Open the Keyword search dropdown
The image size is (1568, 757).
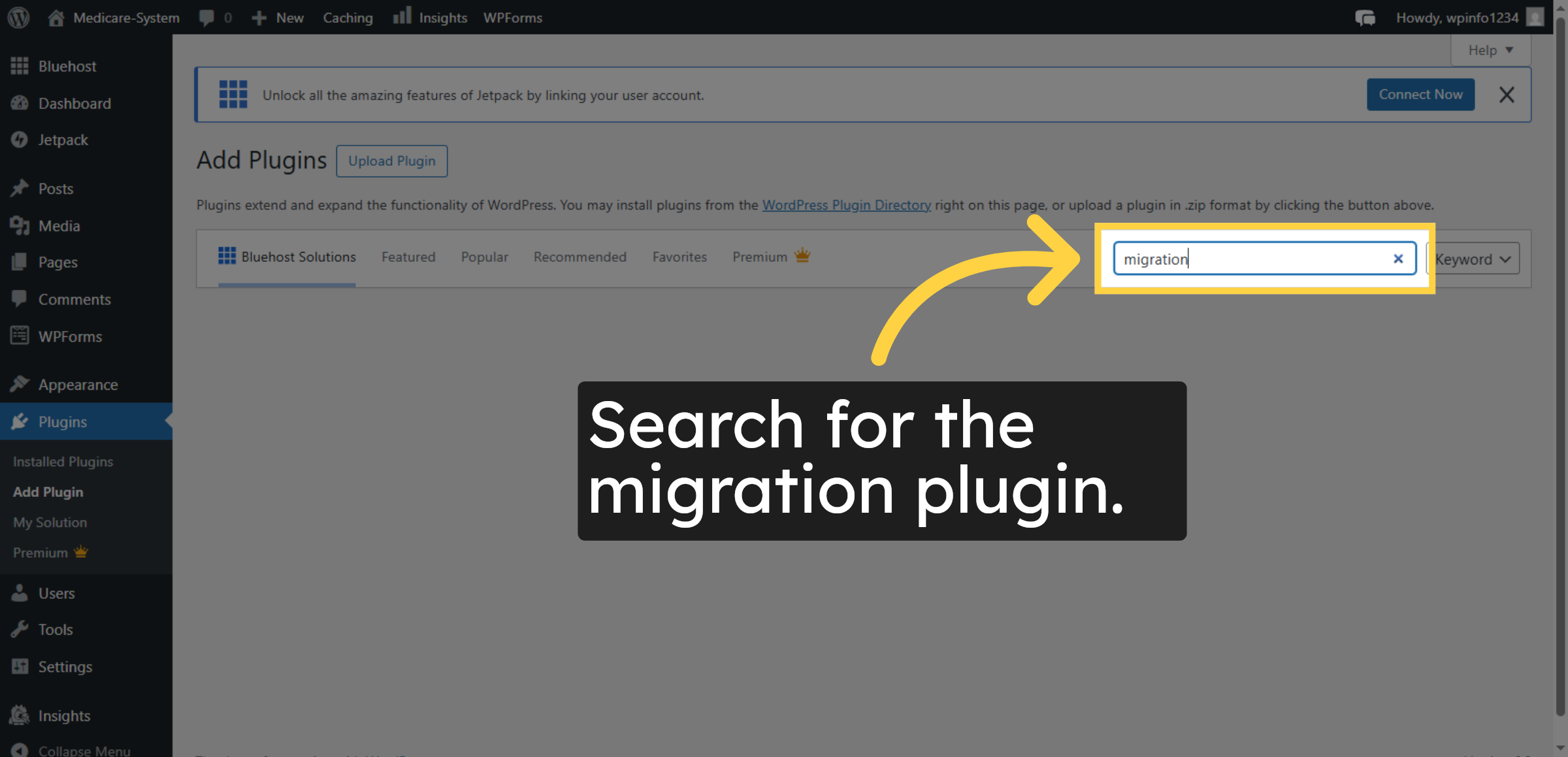[1472, 259]
